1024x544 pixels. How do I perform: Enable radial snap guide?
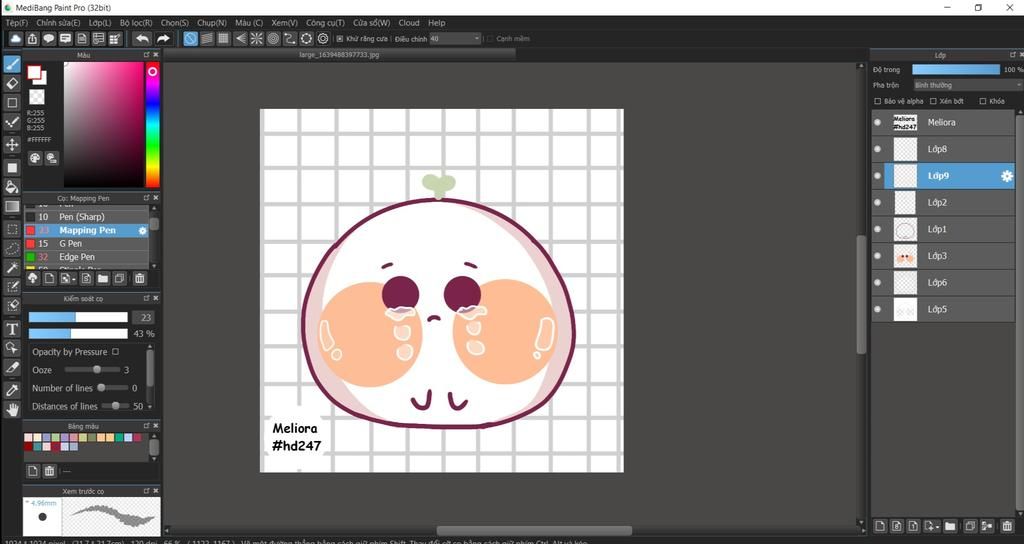point(257,39)
